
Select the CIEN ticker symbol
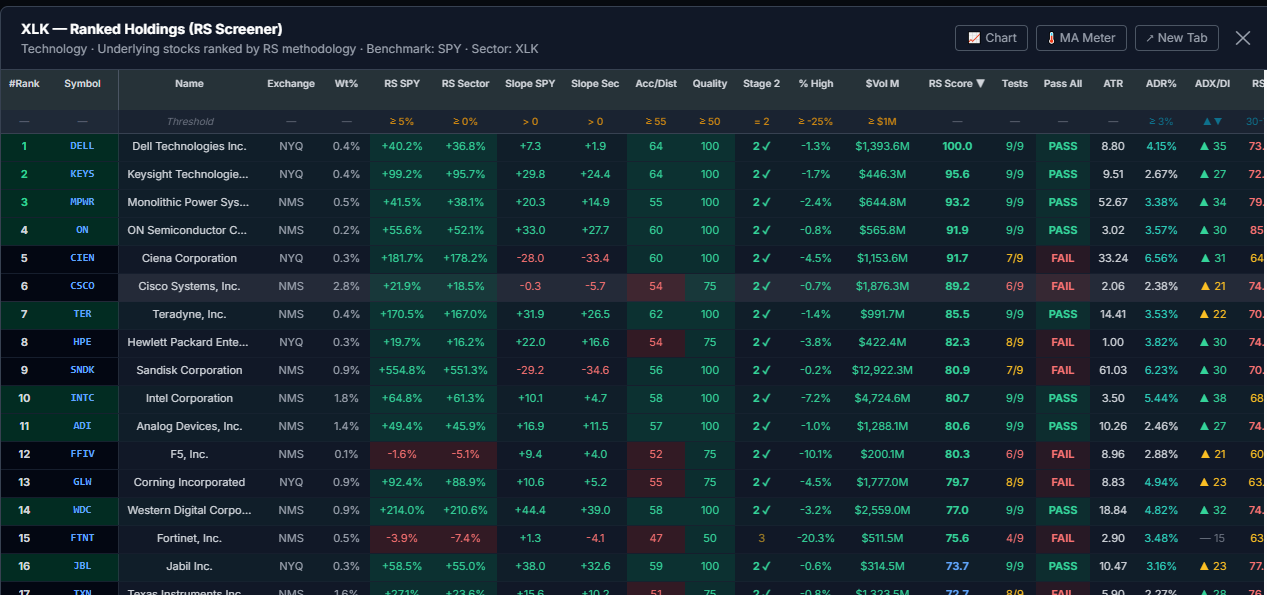[x=82, y=258]
